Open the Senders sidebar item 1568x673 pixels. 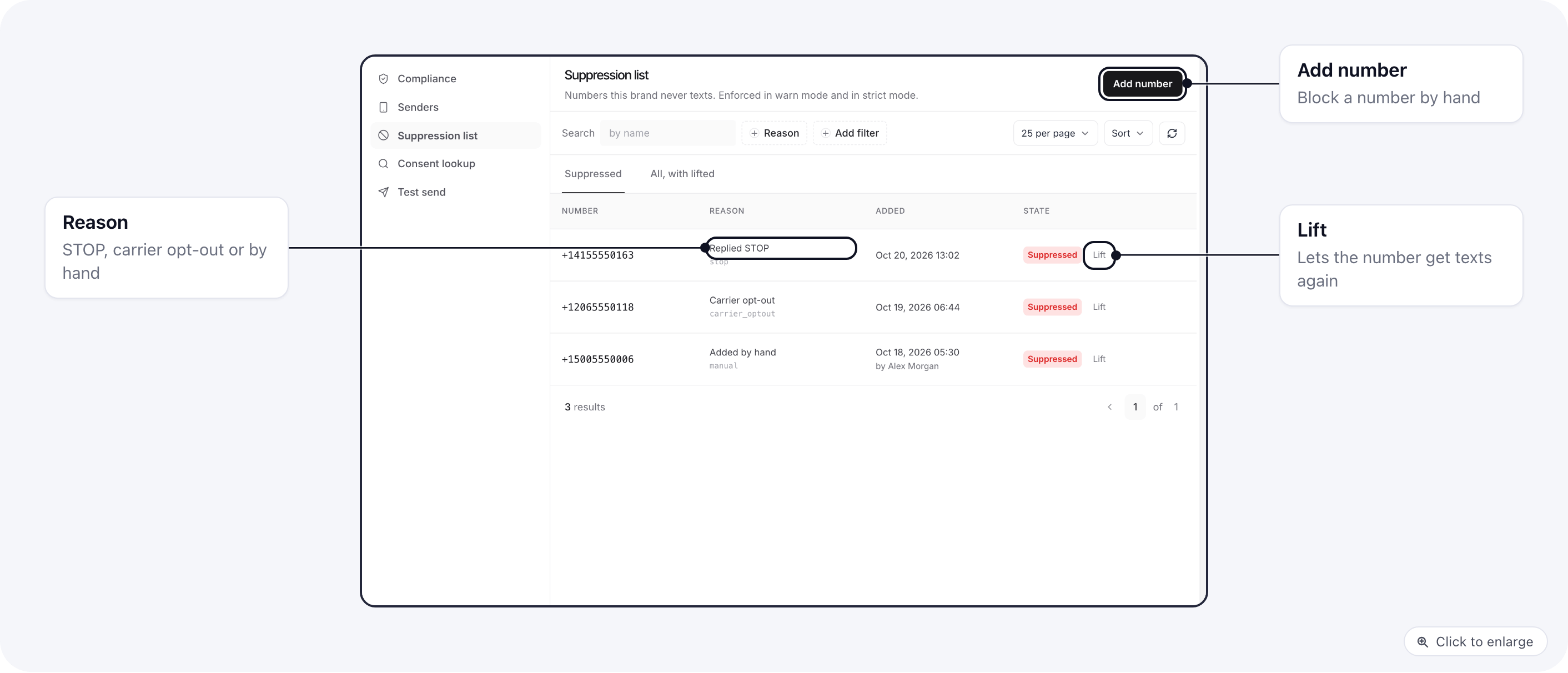pos(455,107)
